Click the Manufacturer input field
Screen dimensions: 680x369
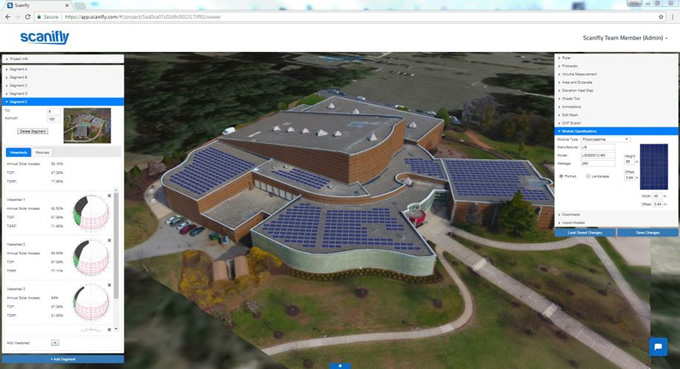[598, 147]
